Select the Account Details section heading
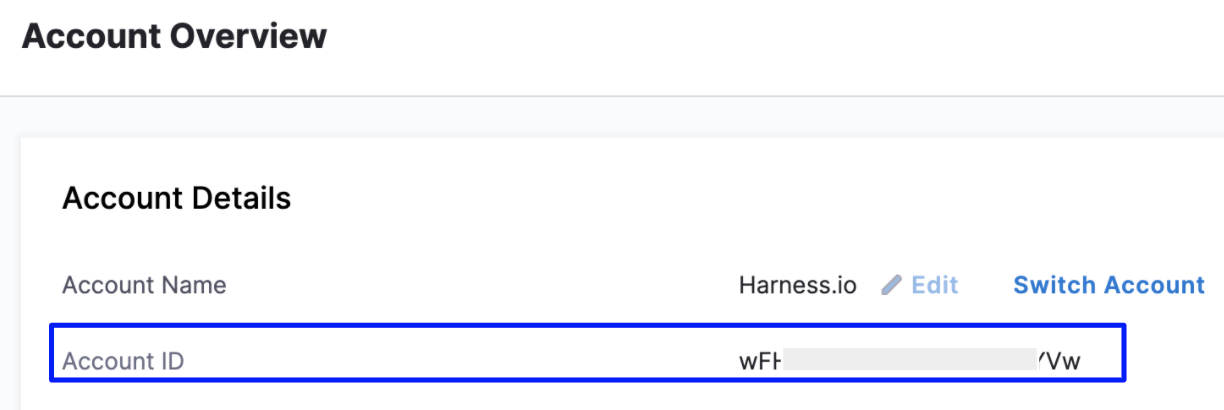Image resolution: width=1224 pixels, height=410 pixels. pos(176,199)
